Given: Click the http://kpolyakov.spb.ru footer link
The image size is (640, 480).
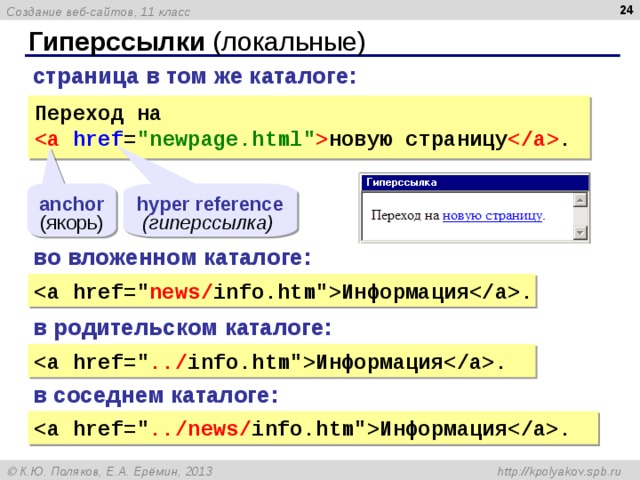Looking at the screenshot, I should [559, 471].
